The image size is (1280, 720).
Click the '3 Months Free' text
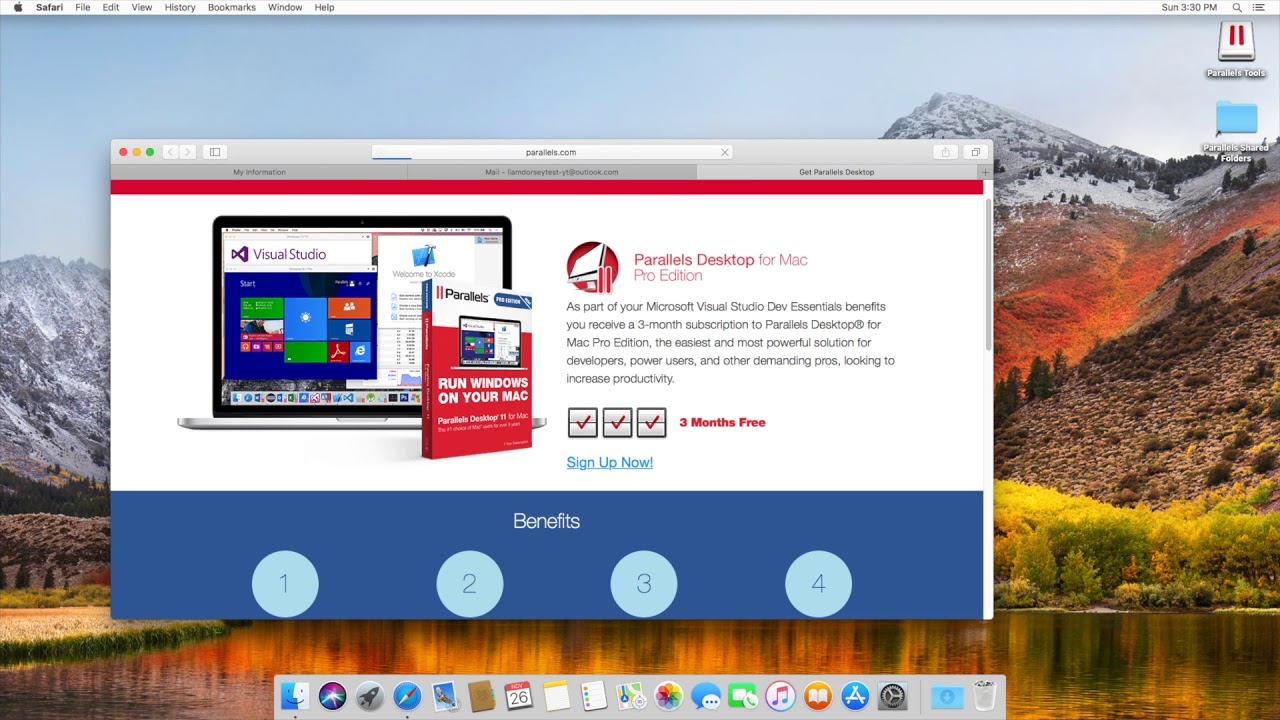coord(722,422)
